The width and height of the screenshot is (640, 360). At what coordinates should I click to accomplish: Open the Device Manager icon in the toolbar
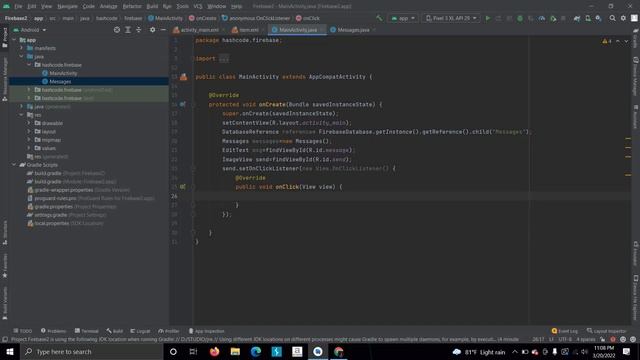pyautogui.click(x=588, y=18)
